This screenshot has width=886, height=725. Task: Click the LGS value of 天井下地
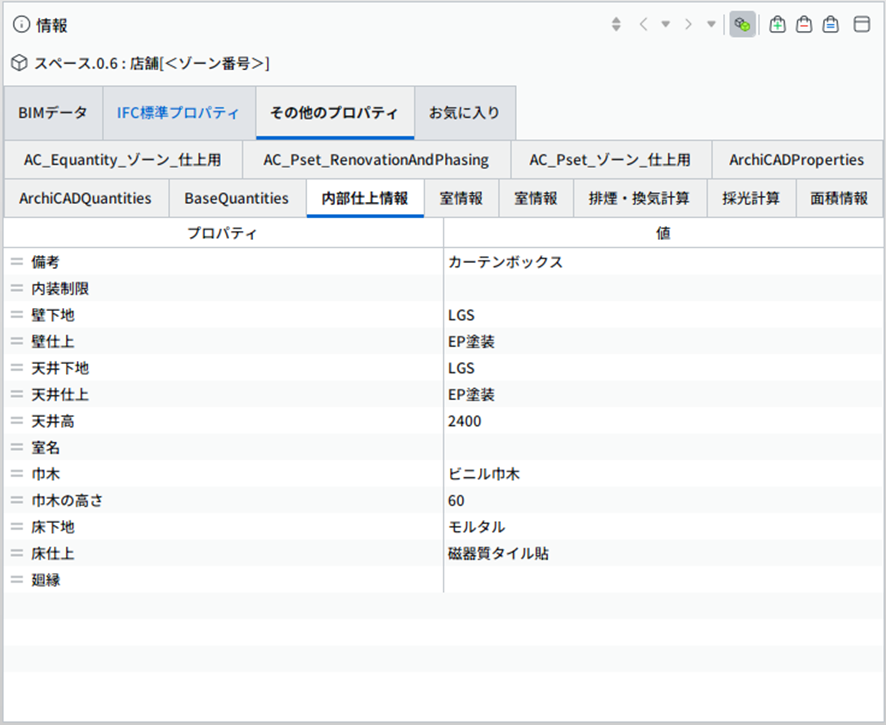[461, 368]
